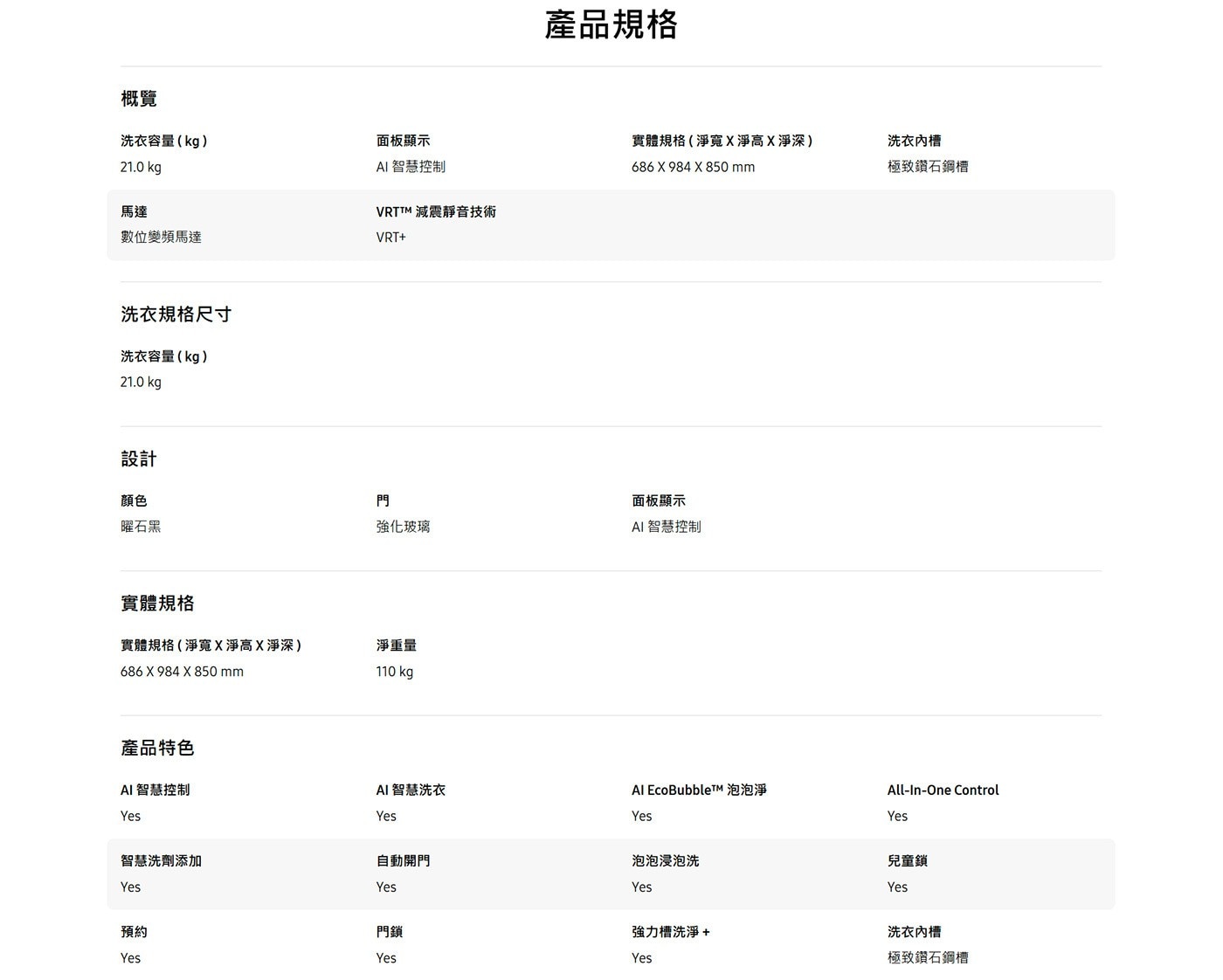This screenshot has height=980, width=1223.
Task: Click the 兒童鎖 feature label
Action: click(907, 861)
